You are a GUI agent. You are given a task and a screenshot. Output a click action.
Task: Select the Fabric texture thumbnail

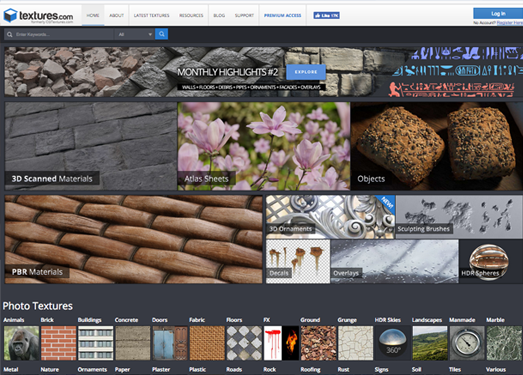tap(207, 343)
